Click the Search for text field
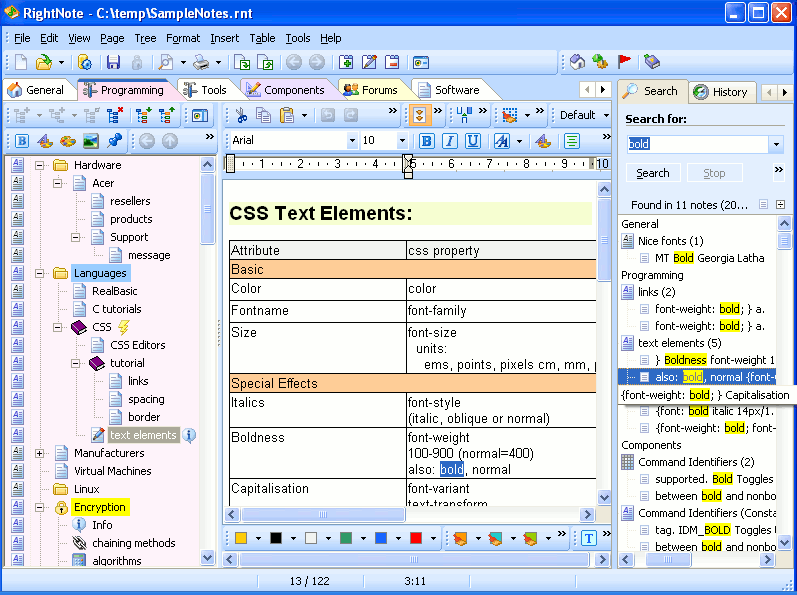Screen dimensions: 797x595 coord(697,144)
